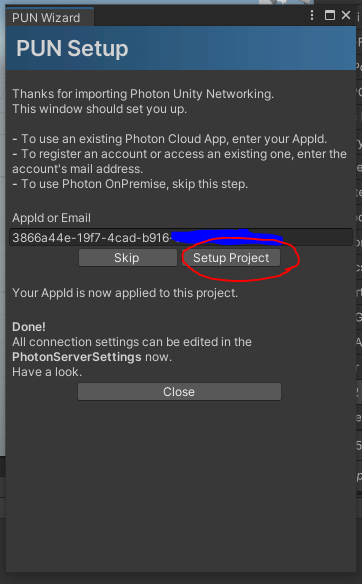
Task: Click the "This window should set you up" line
Action: tap(99, 109)
